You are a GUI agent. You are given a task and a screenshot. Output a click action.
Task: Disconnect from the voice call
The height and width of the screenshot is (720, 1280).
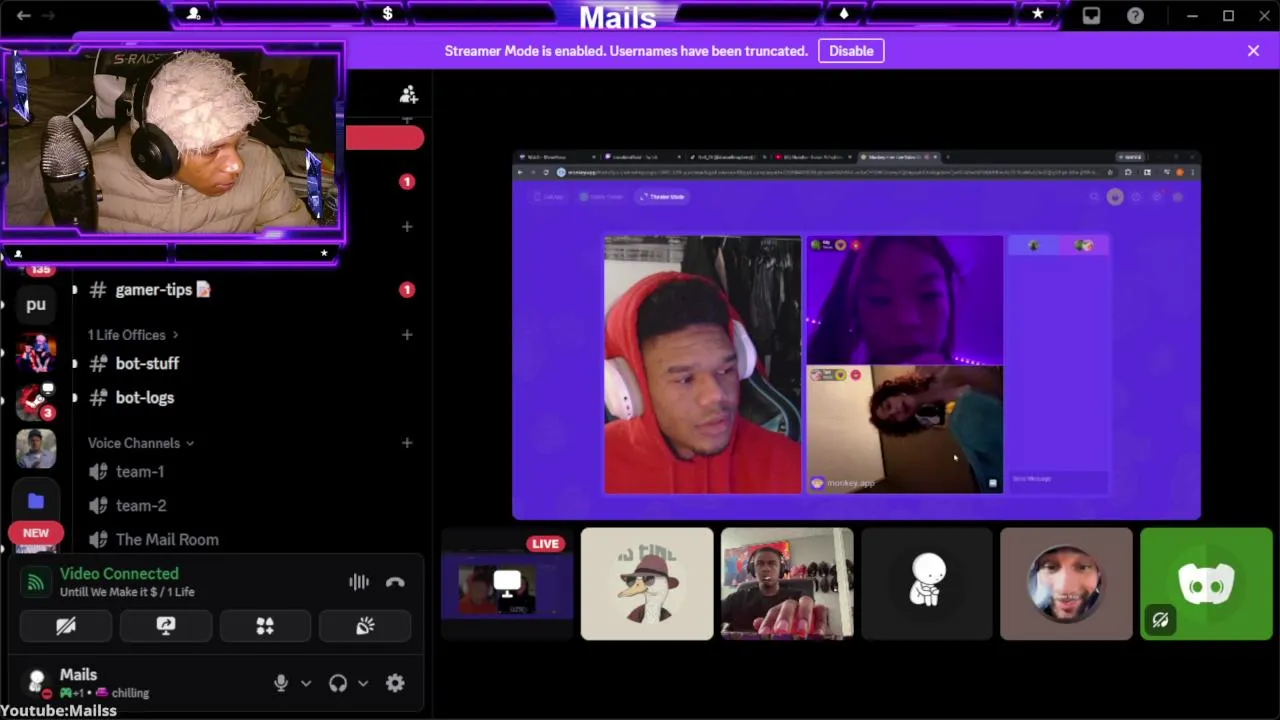coord(395,582)
